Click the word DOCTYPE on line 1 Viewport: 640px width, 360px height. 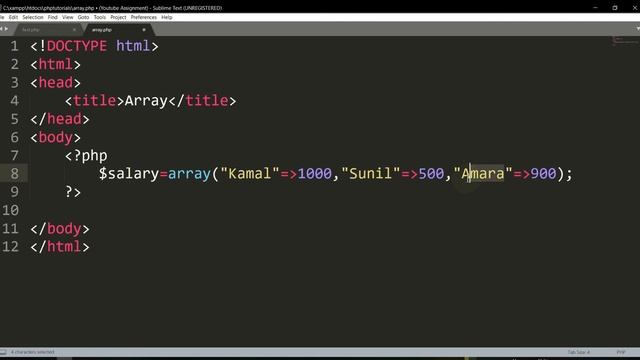coord(77,46)
